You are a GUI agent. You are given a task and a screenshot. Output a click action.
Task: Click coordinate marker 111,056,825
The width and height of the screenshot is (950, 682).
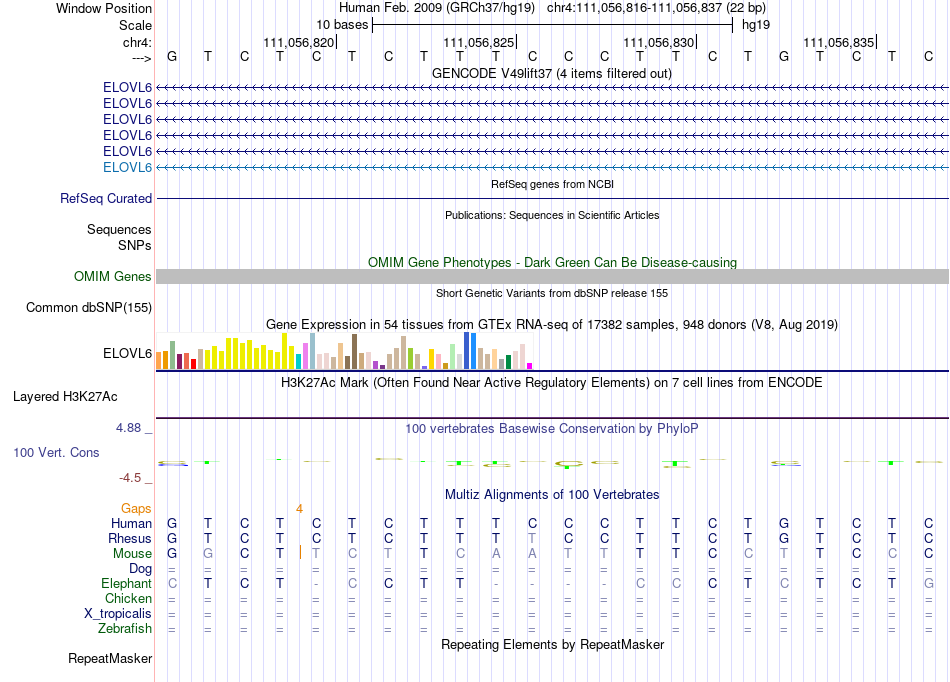(479, 42)
